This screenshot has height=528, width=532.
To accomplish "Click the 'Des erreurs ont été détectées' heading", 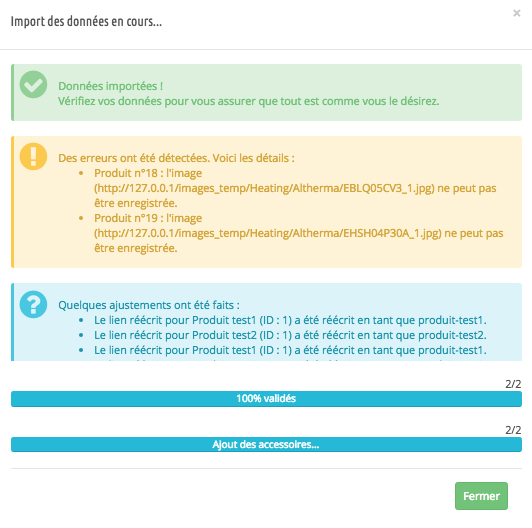I will pos(176,158).
